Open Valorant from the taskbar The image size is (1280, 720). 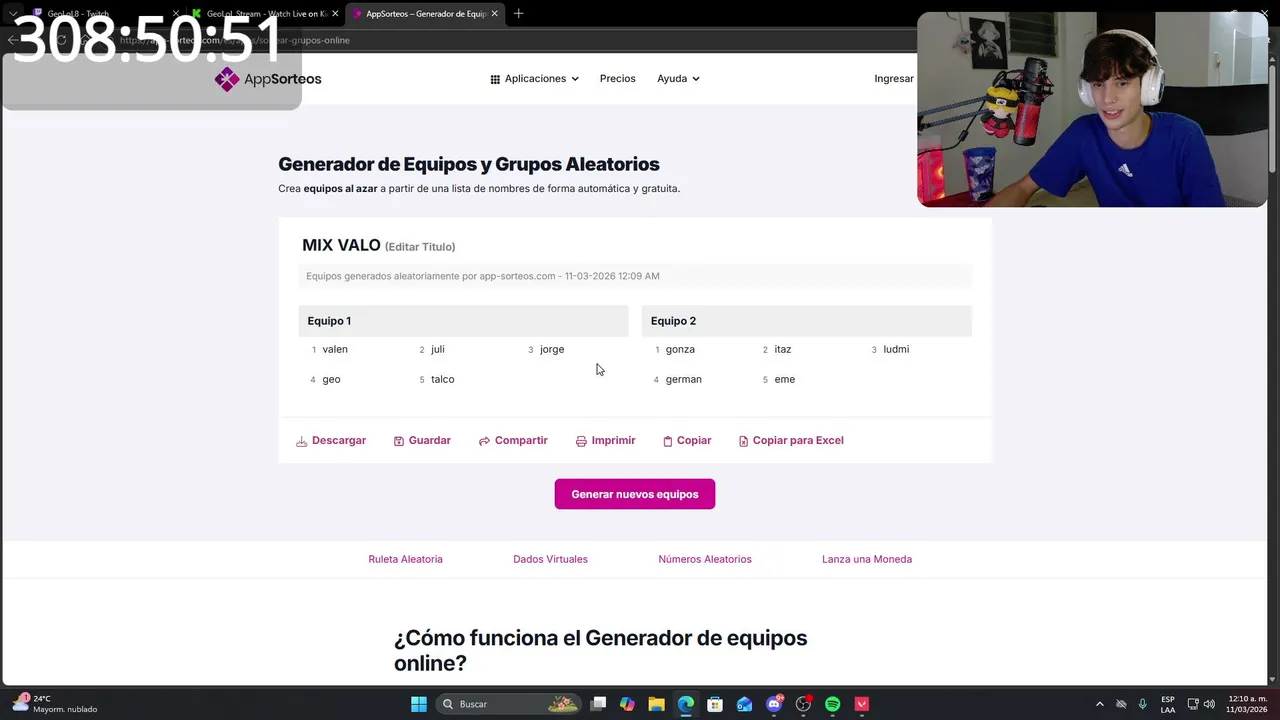[862, 704]
